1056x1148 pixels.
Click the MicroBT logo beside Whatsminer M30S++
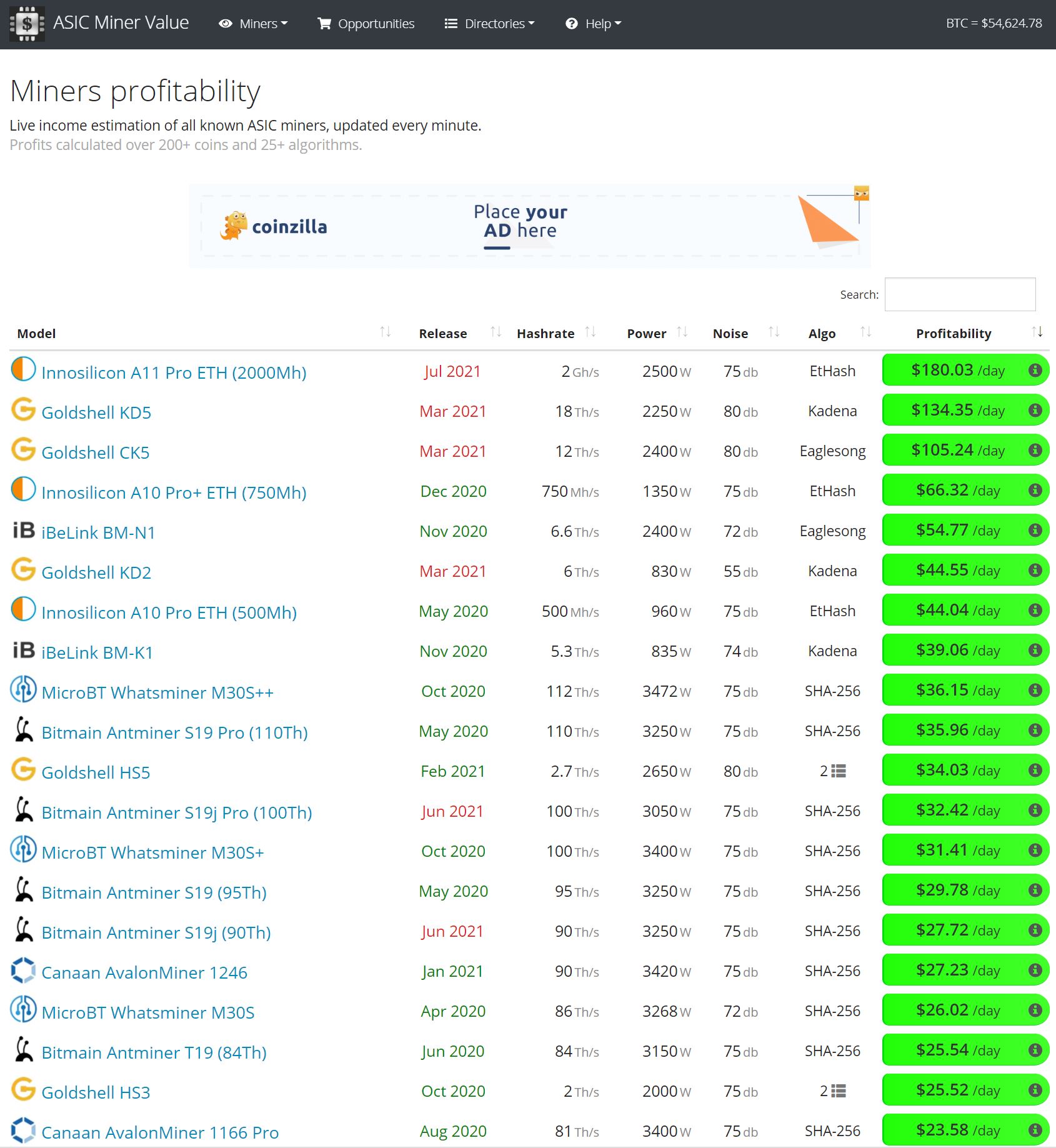point(24,689)
